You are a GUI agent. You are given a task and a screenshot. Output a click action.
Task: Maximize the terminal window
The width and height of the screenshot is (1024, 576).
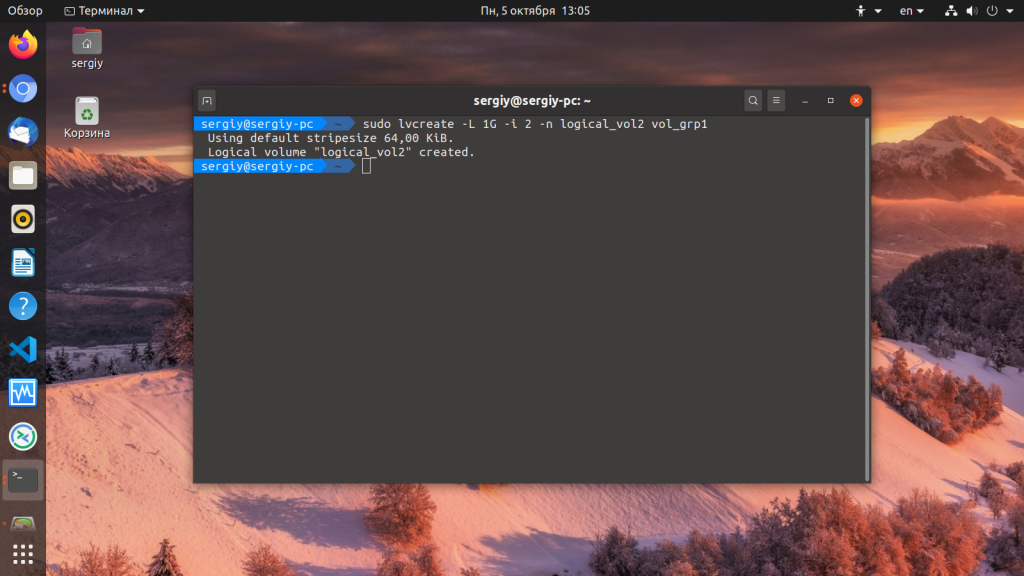click(x=831, y=101)
